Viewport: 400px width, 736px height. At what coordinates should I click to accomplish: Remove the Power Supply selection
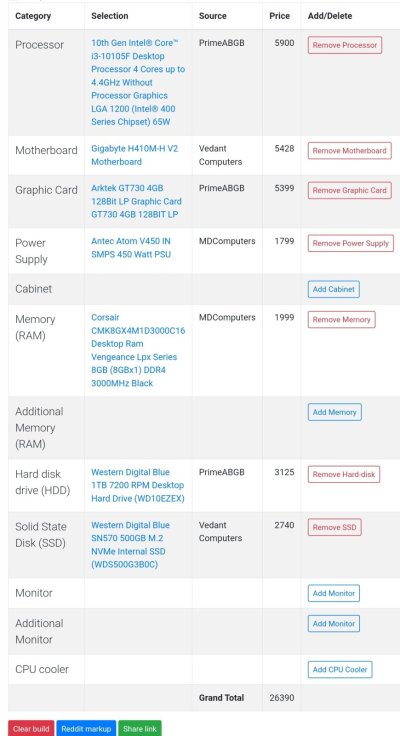[x=351, y=243]
